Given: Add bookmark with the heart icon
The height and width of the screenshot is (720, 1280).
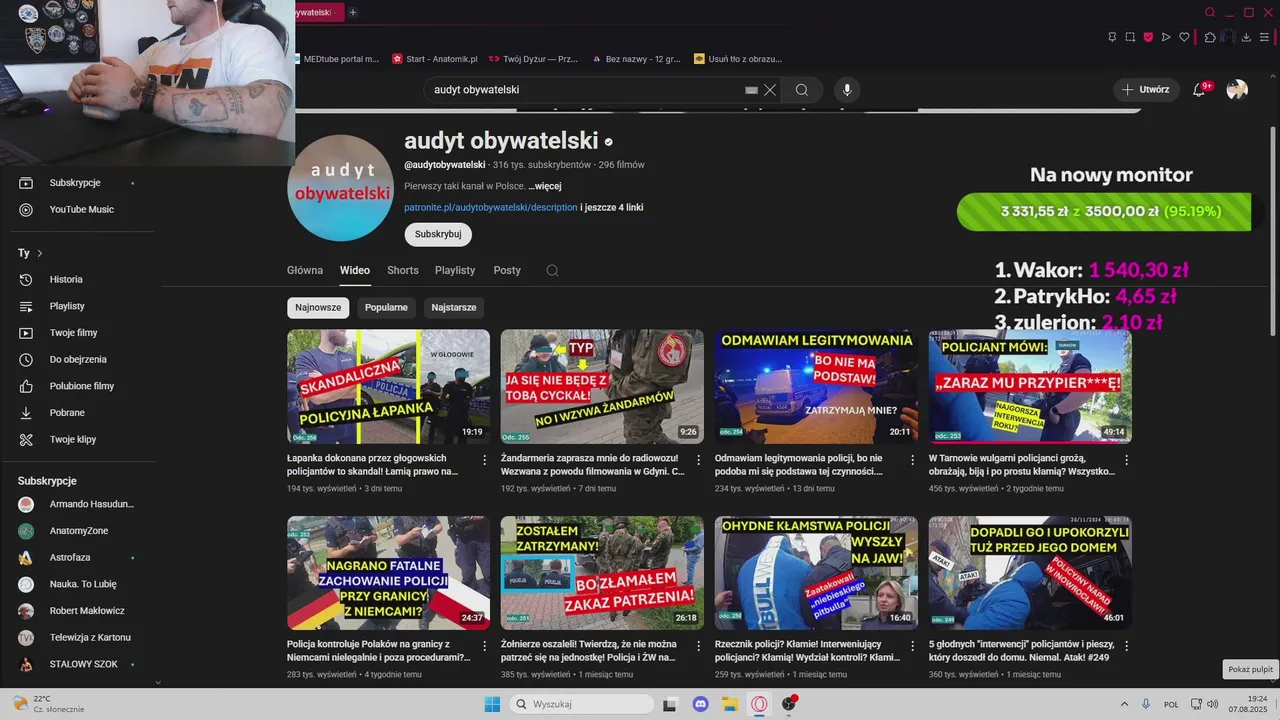Looking at the screenshot, I should tap(1185, 37).
